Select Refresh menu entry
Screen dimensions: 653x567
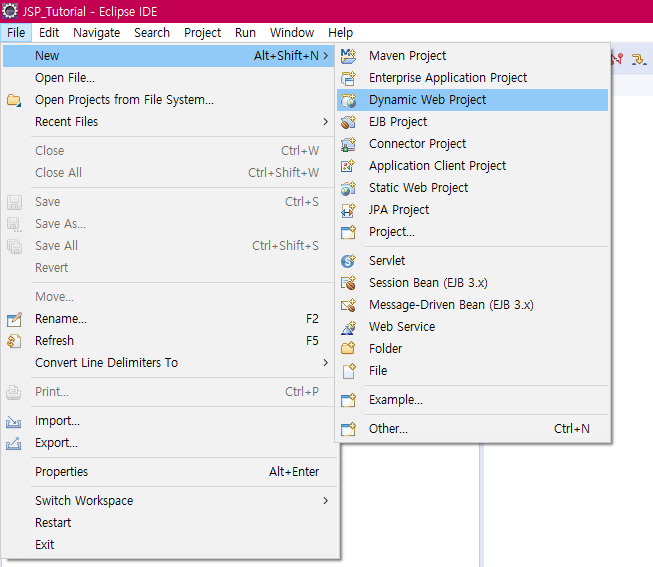tap(169, 341)
